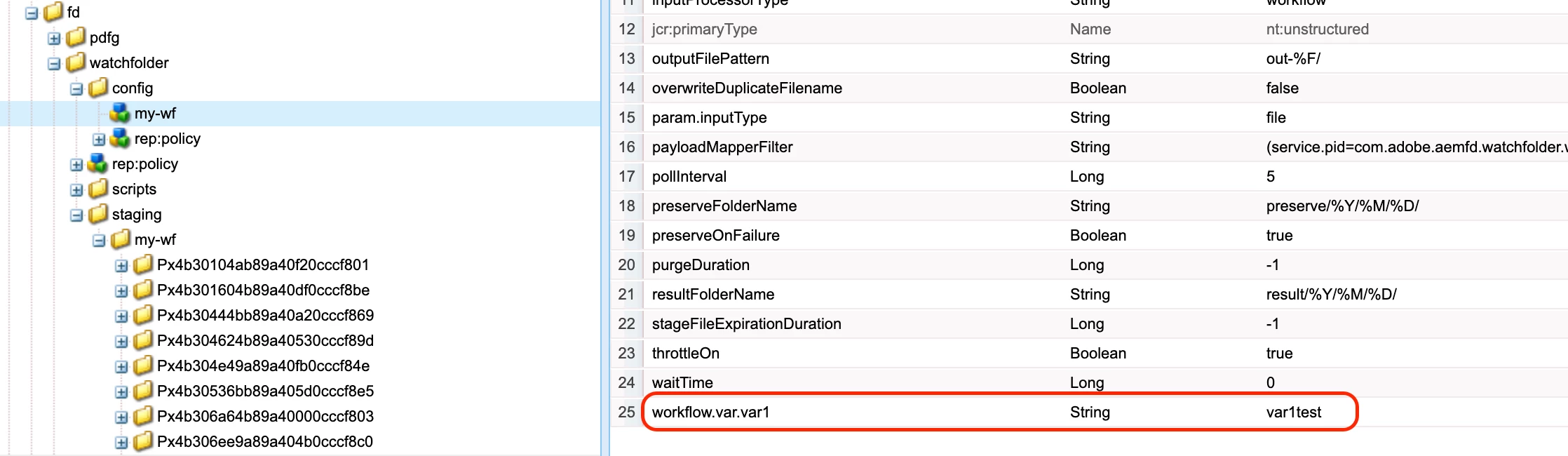Click the var1test value cell
This screenshot has height=456, width=1568.
(1294, 413)
